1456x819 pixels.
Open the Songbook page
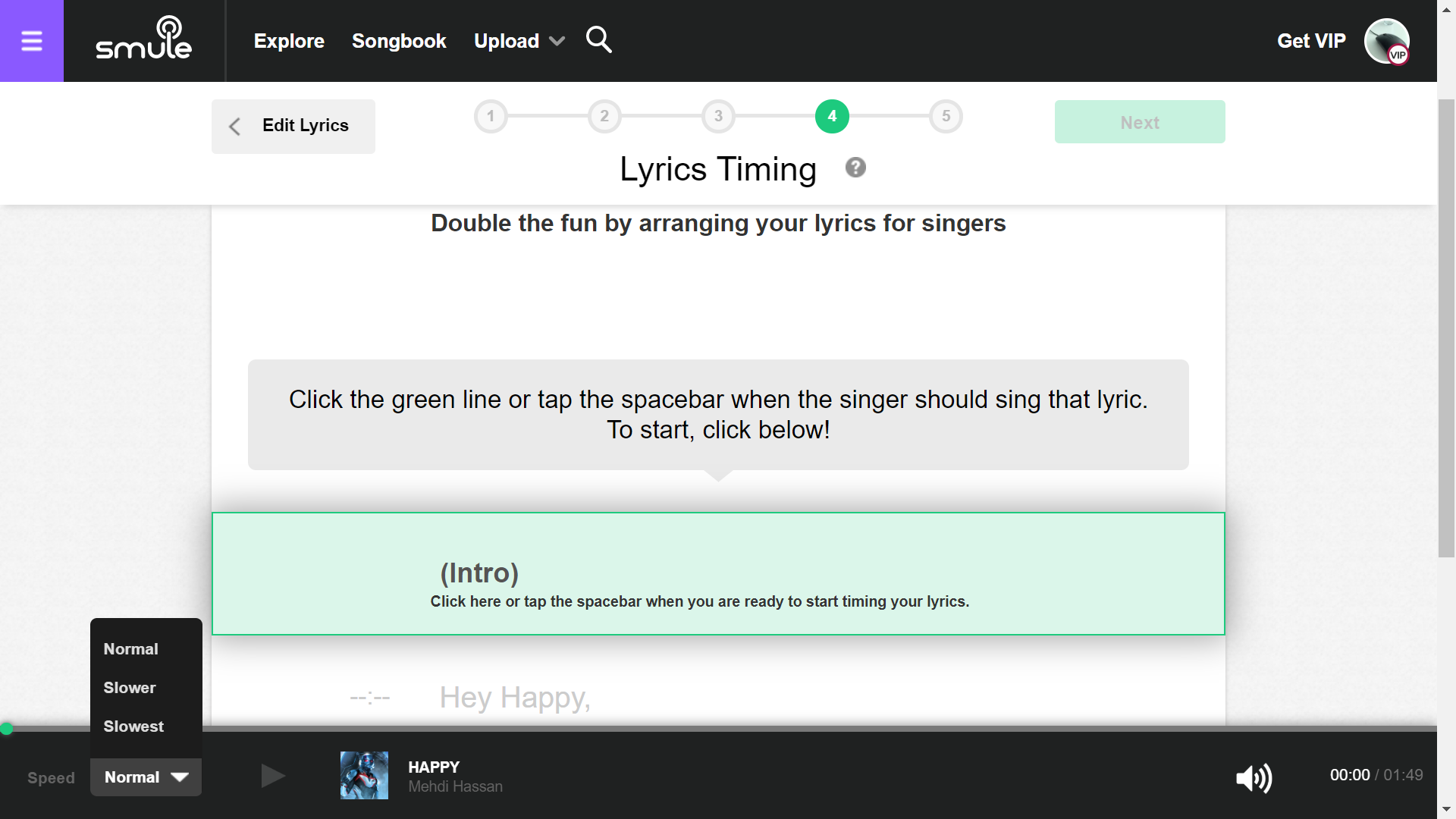tap(399, 41)
